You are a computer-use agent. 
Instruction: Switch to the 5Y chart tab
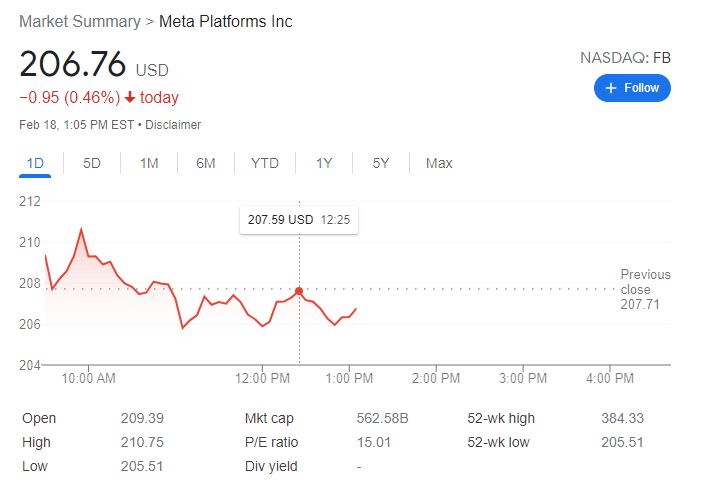pos(381,163)
